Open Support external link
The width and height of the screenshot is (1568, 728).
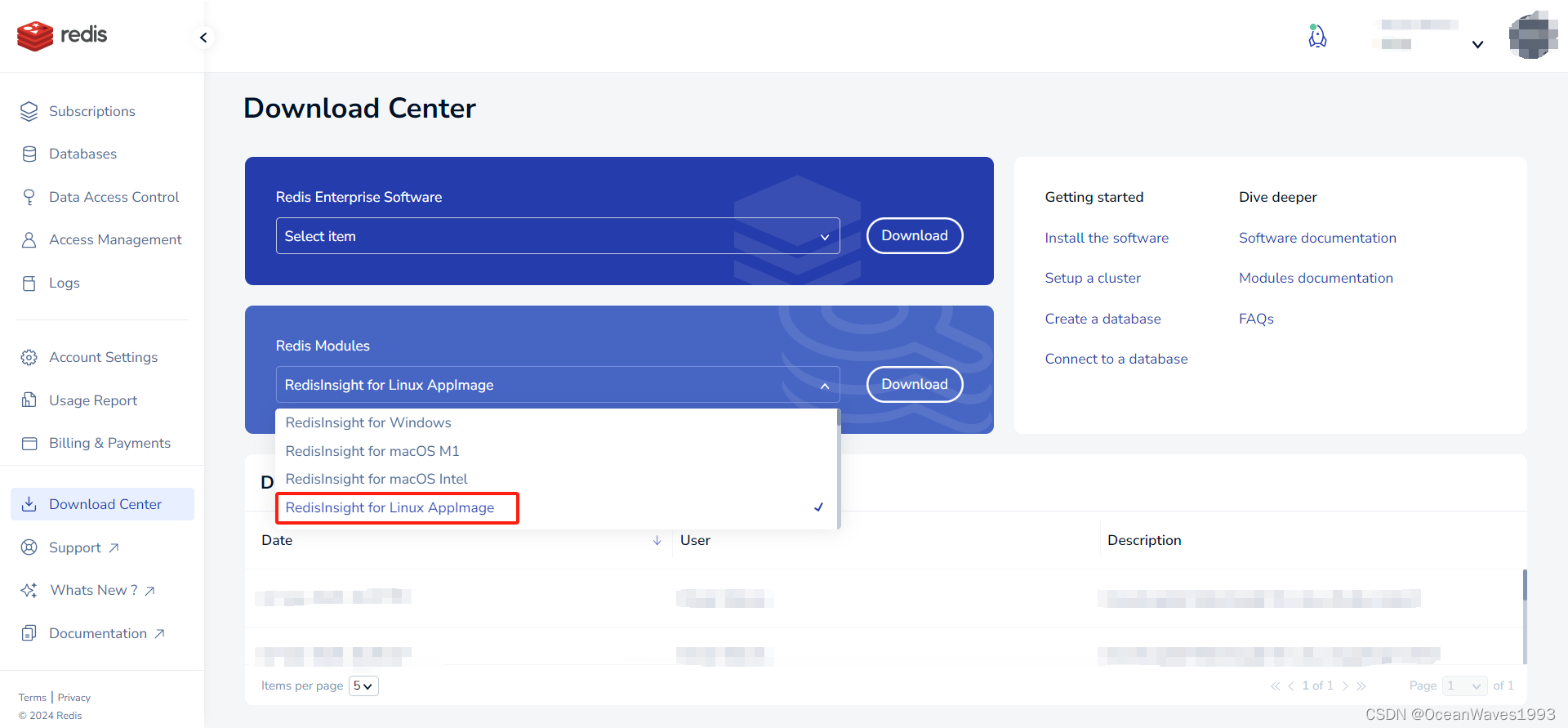(84, 547)
